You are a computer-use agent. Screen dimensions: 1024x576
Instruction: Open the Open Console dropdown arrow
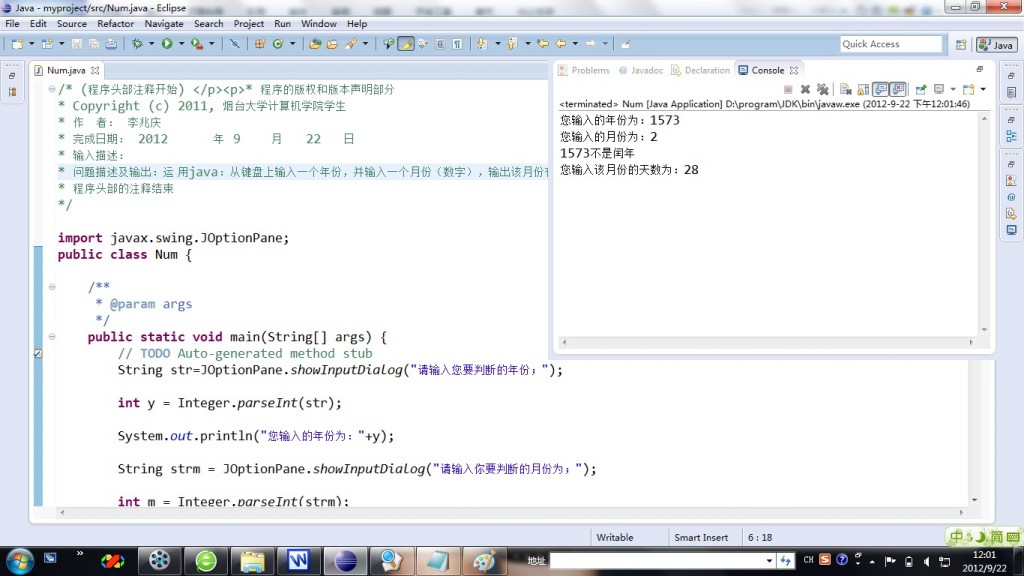tap(983, 89)
